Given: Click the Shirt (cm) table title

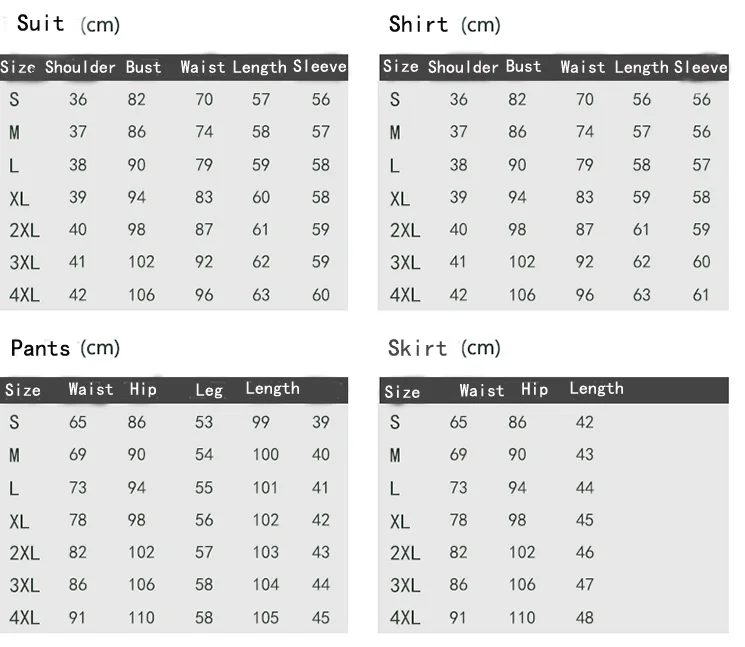Looking at the screenshot, I should coord(445,24).
